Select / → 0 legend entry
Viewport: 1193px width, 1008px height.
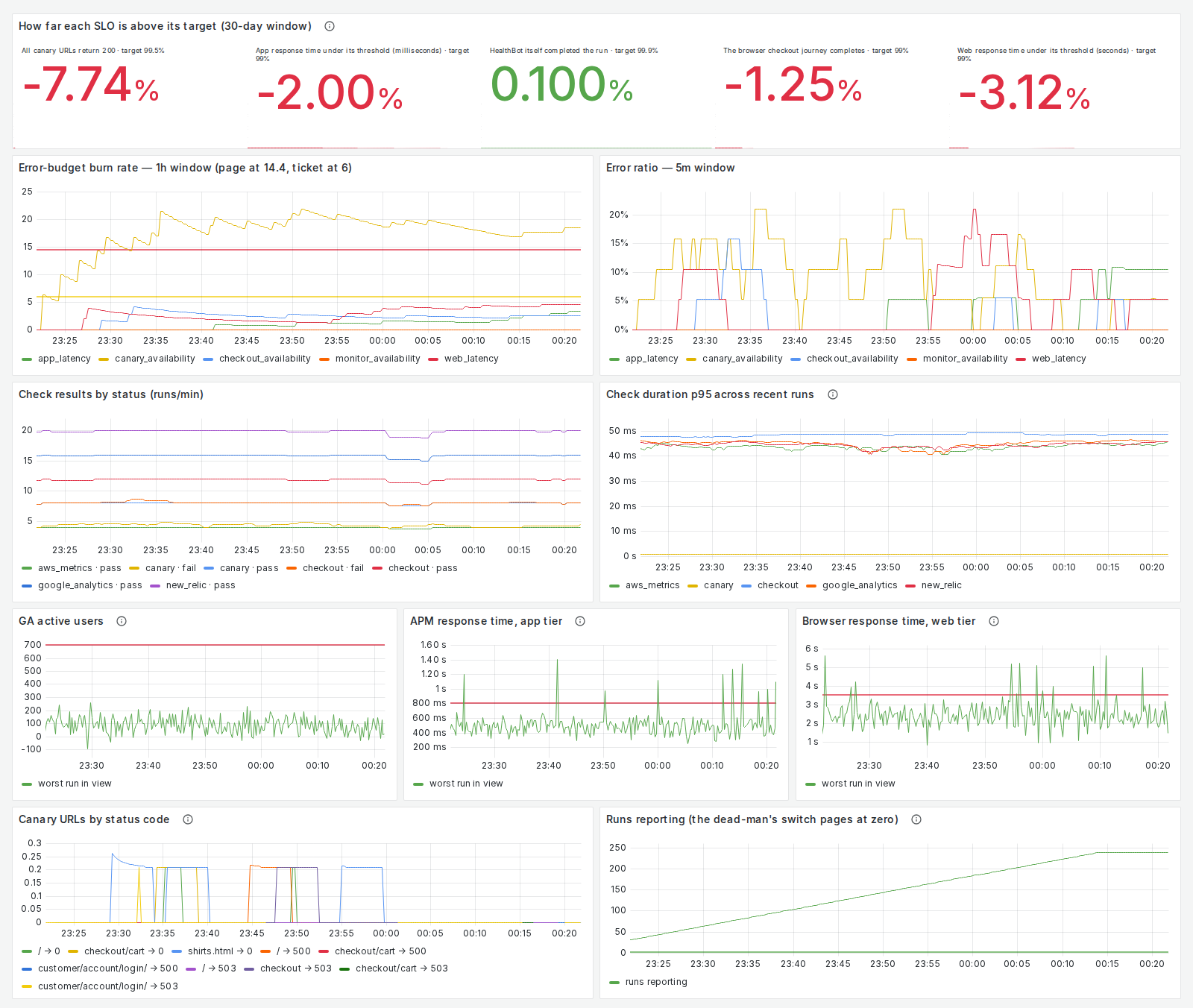(49, 951)
